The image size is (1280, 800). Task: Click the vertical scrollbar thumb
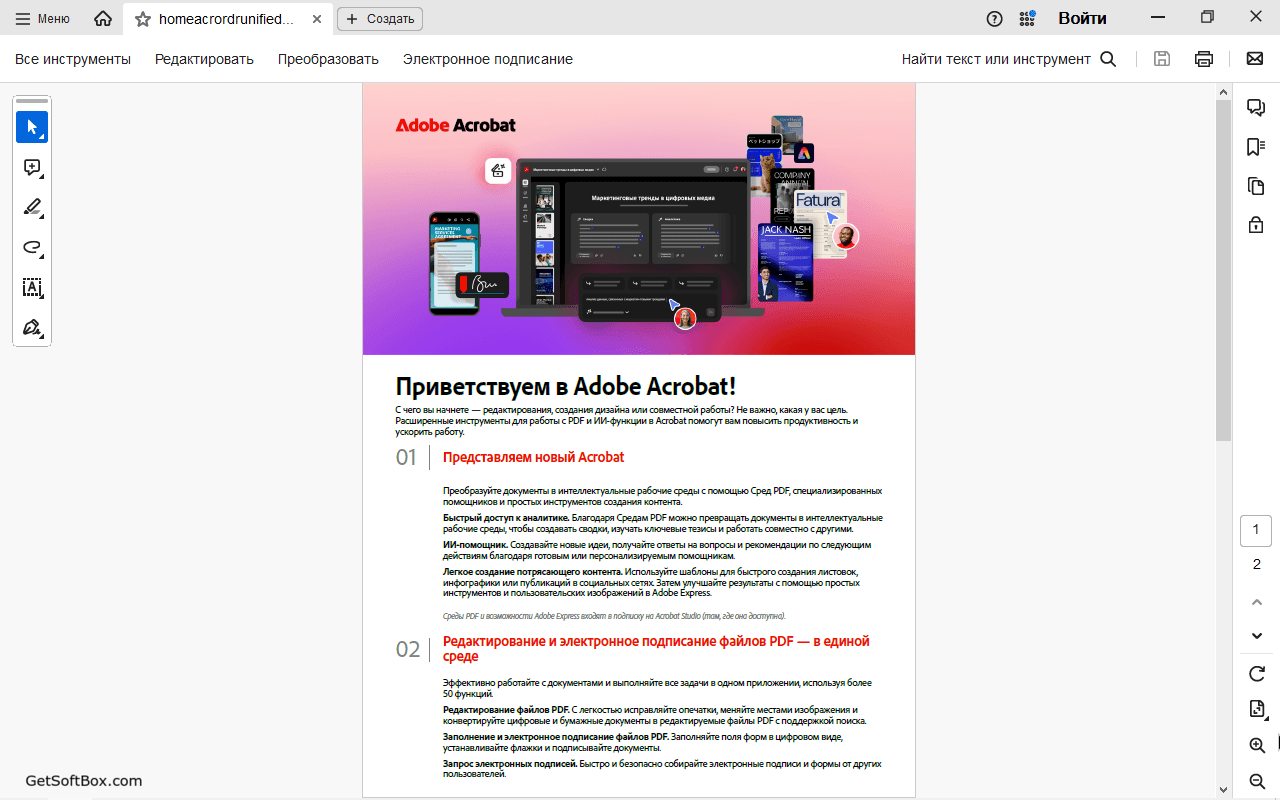pyautogui.click(x=1223, y=270)
